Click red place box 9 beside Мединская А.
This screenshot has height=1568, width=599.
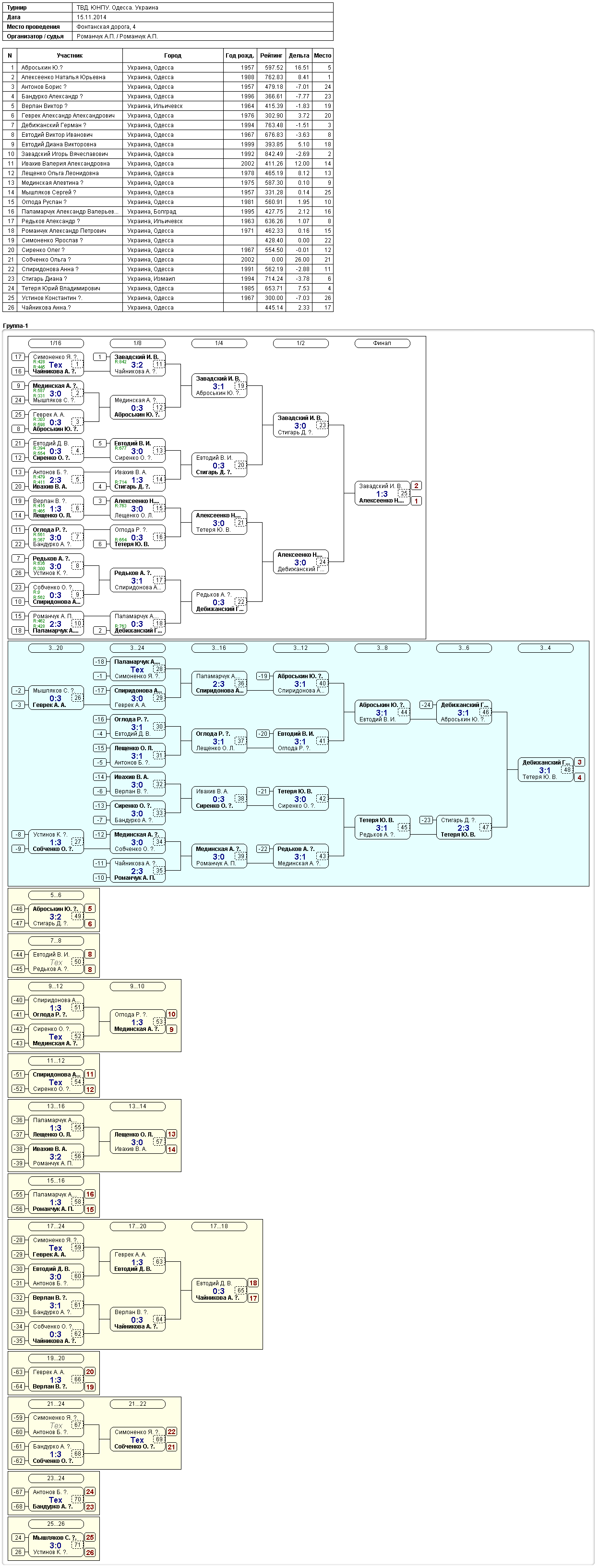click(x=172, y=1029)
